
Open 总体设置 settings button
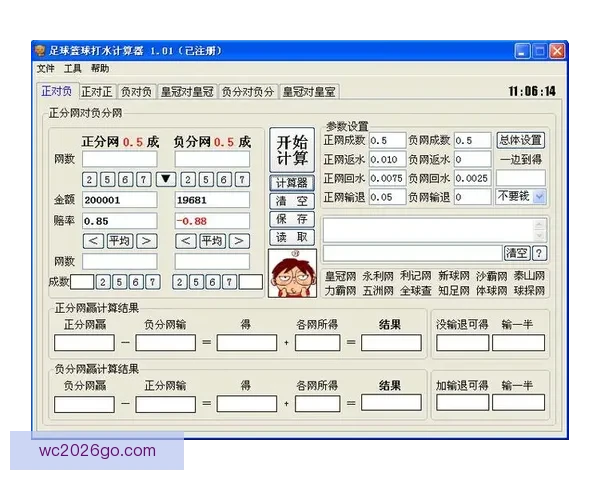click(520, 140)
